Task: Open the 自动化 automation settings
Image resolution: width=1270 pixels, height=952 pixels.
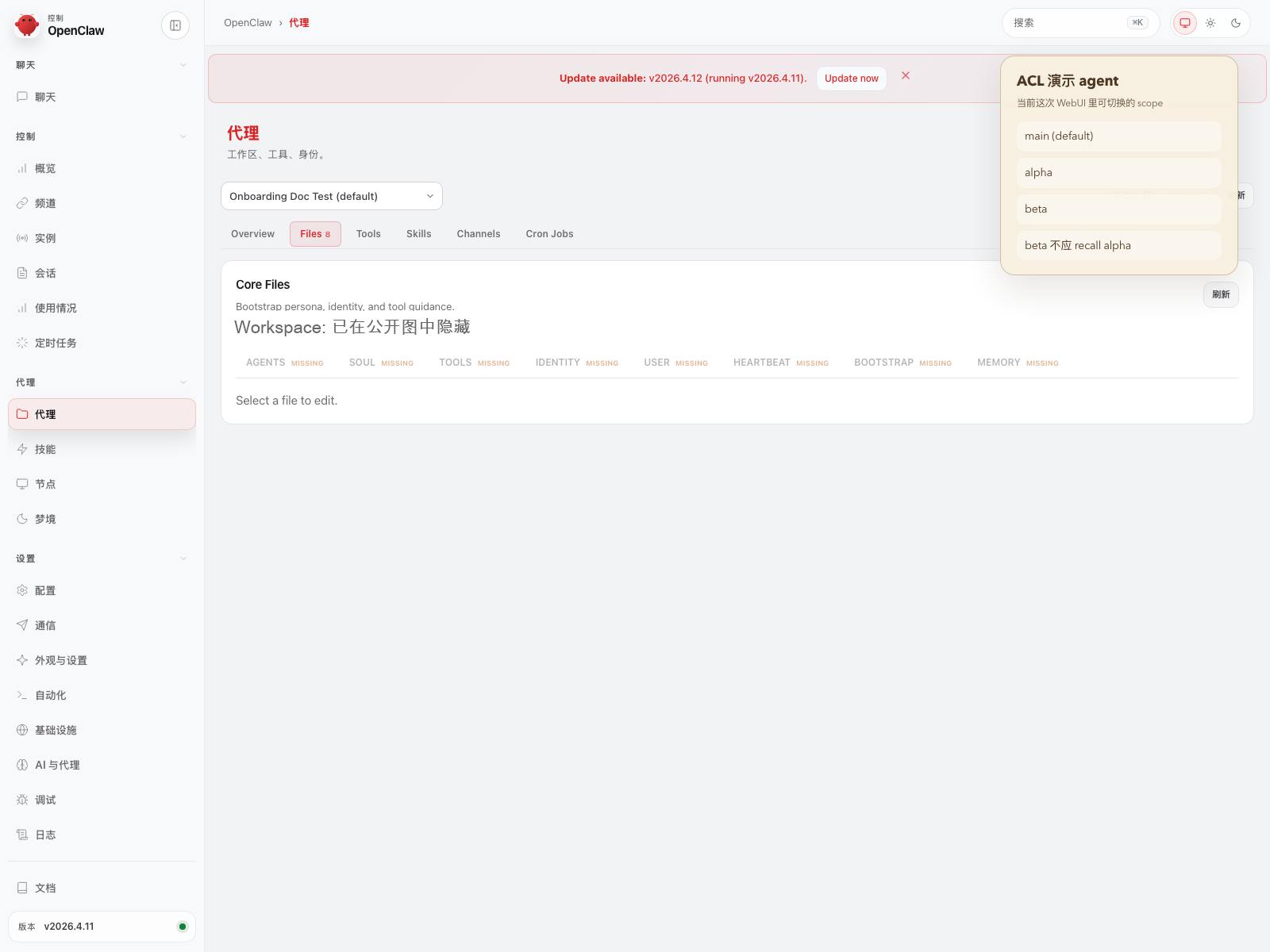Action: [x=102, y=695]
